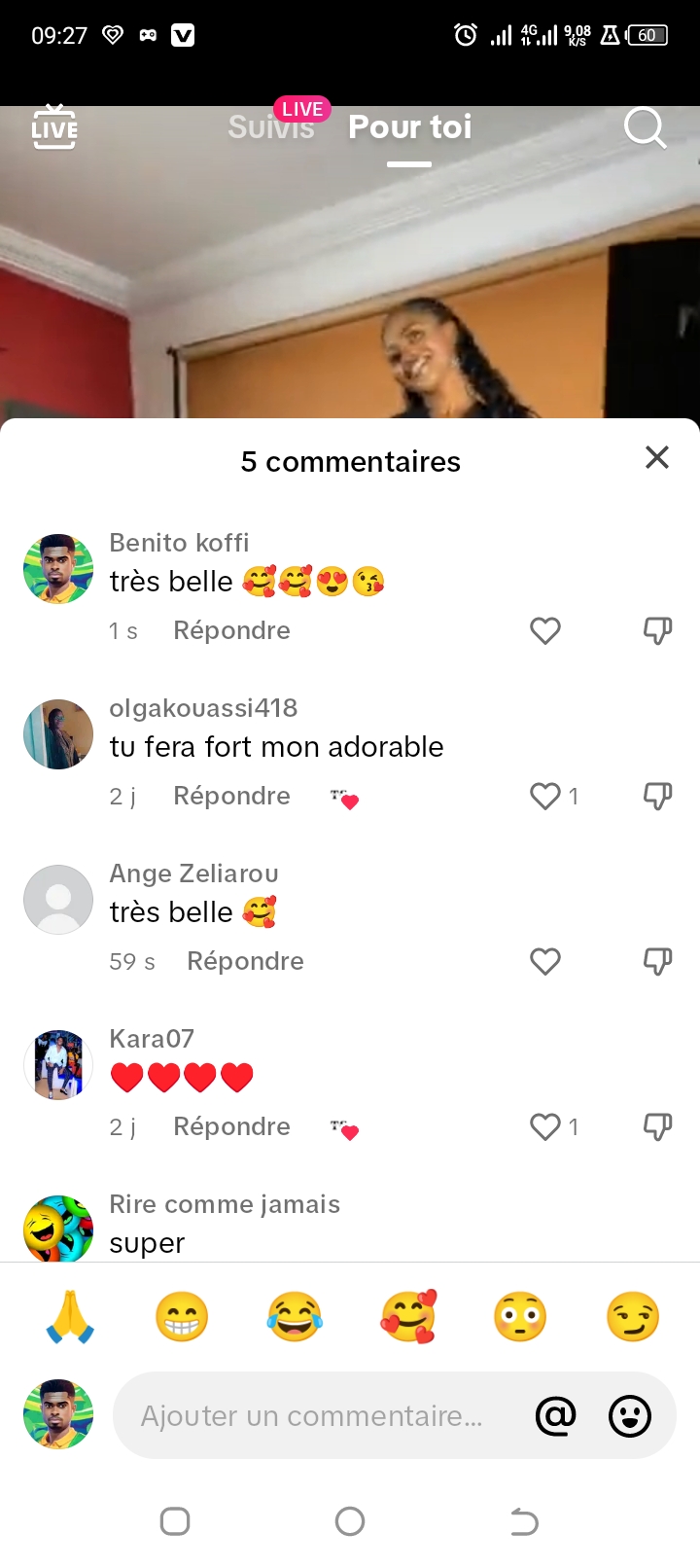Insert the praying hands emoji
This screenshot has width=700, height=1568.
pos(70,1317)
